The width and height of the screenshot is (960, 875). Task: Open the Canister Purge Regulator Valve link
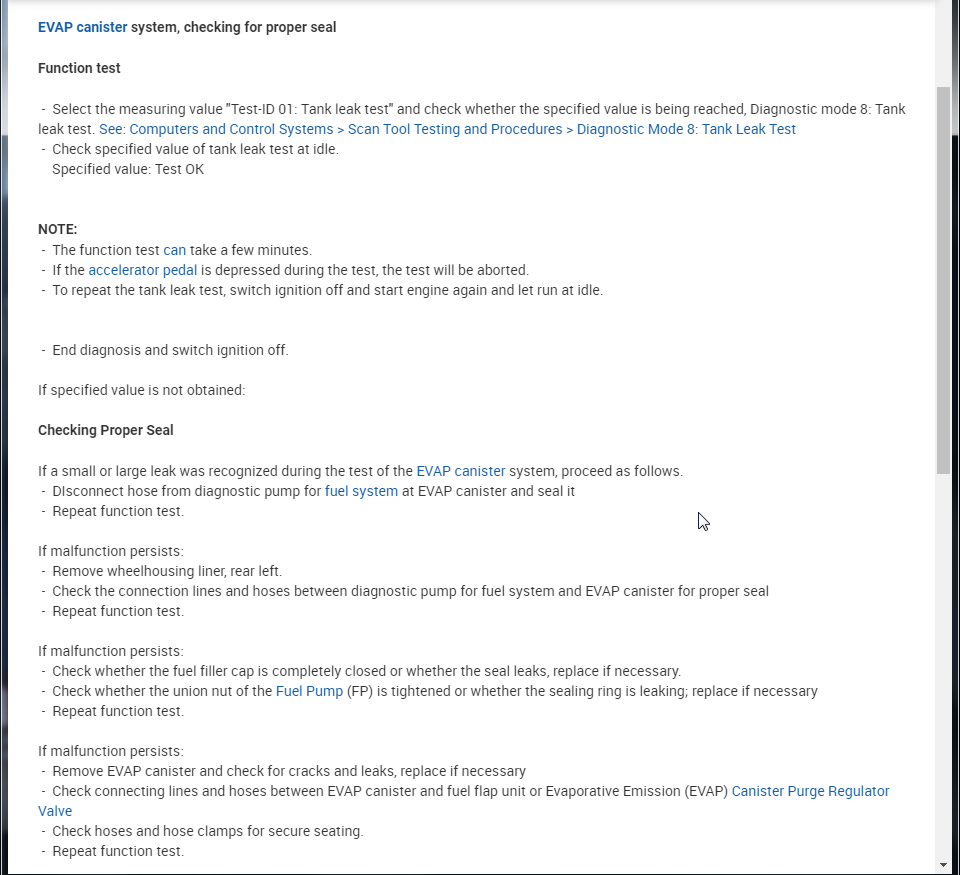810,791
